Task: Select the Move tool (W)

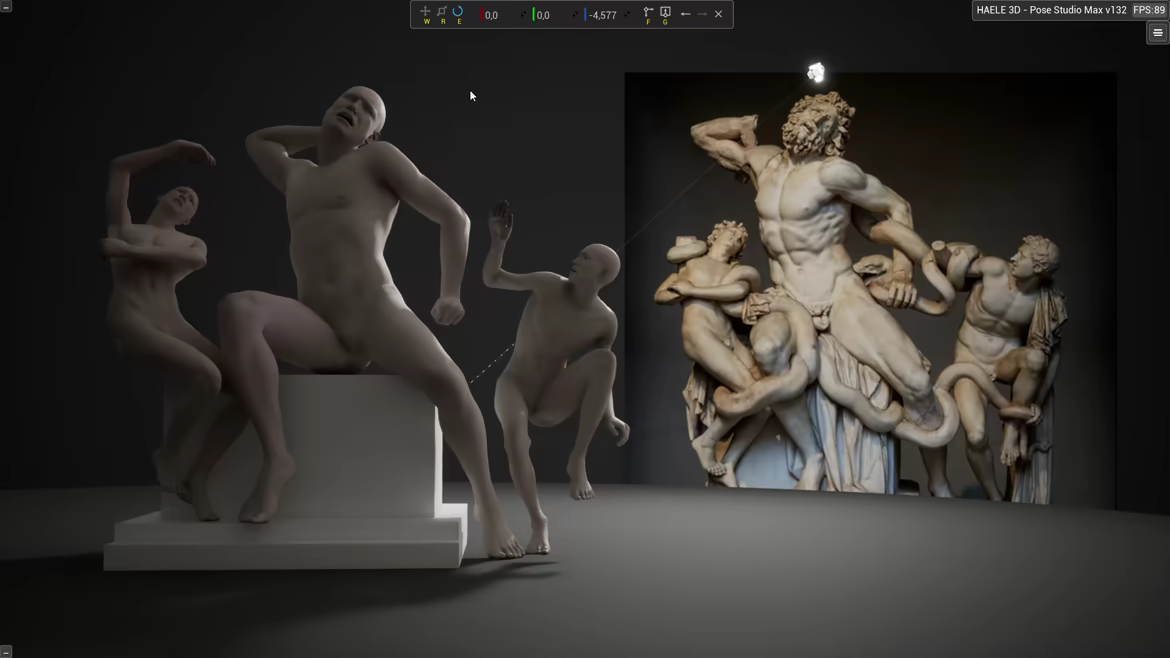Action: (x=425, y=12)
